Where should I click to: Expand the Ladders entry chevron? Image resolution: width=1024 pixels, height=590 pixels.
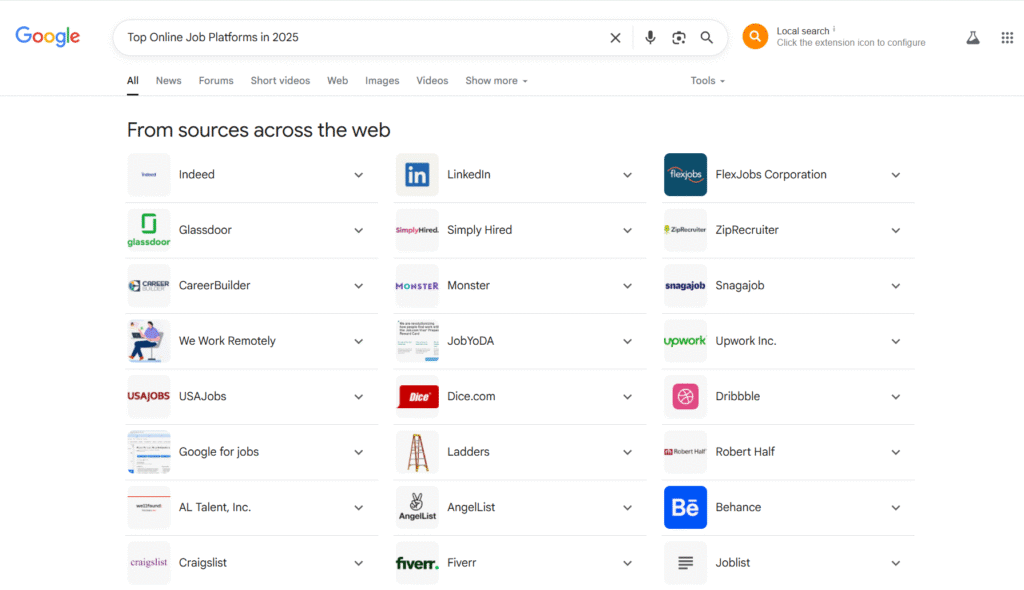(x=627, y=453)
